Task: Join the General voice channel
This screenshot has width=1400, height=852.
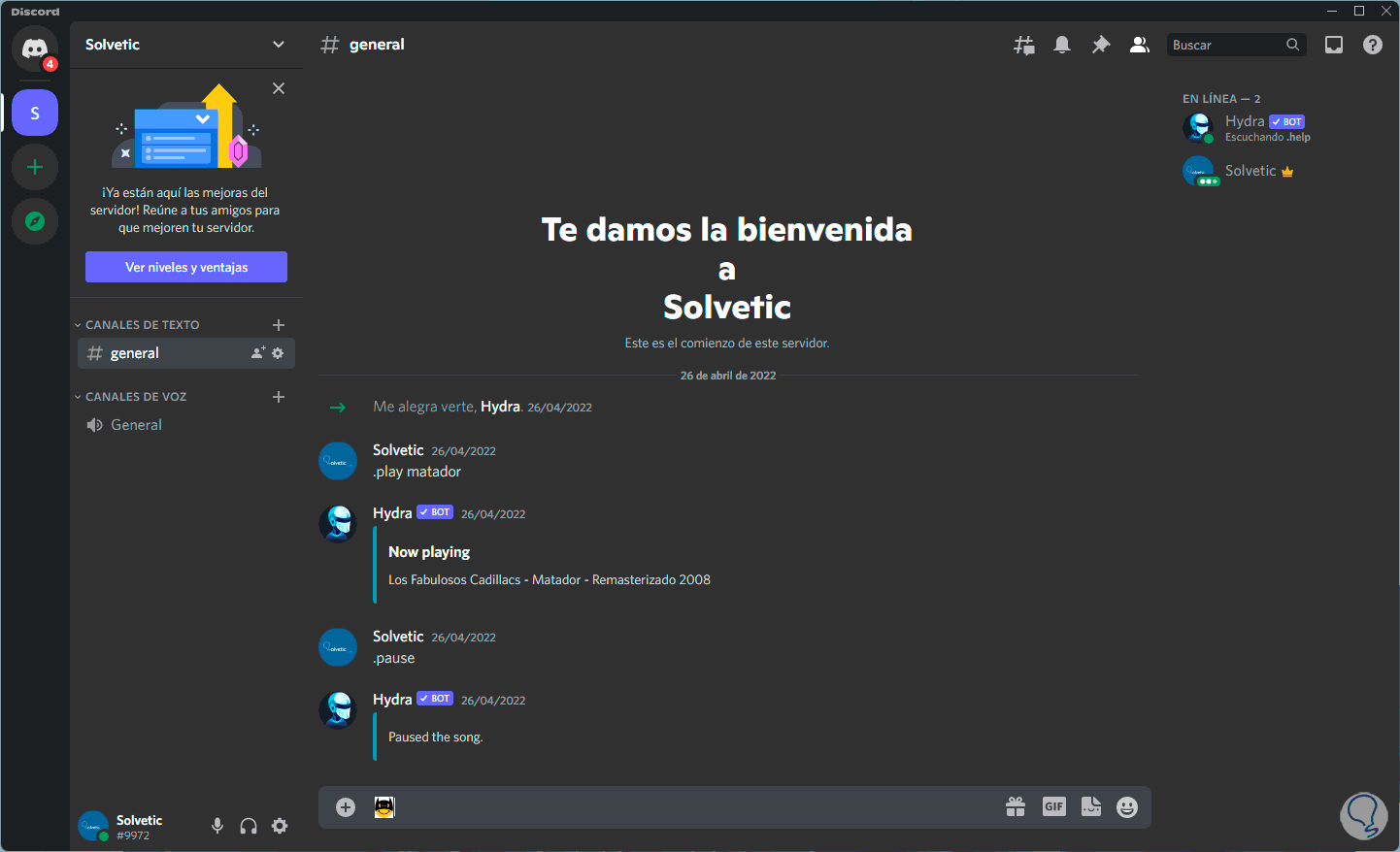Action: 186,425
